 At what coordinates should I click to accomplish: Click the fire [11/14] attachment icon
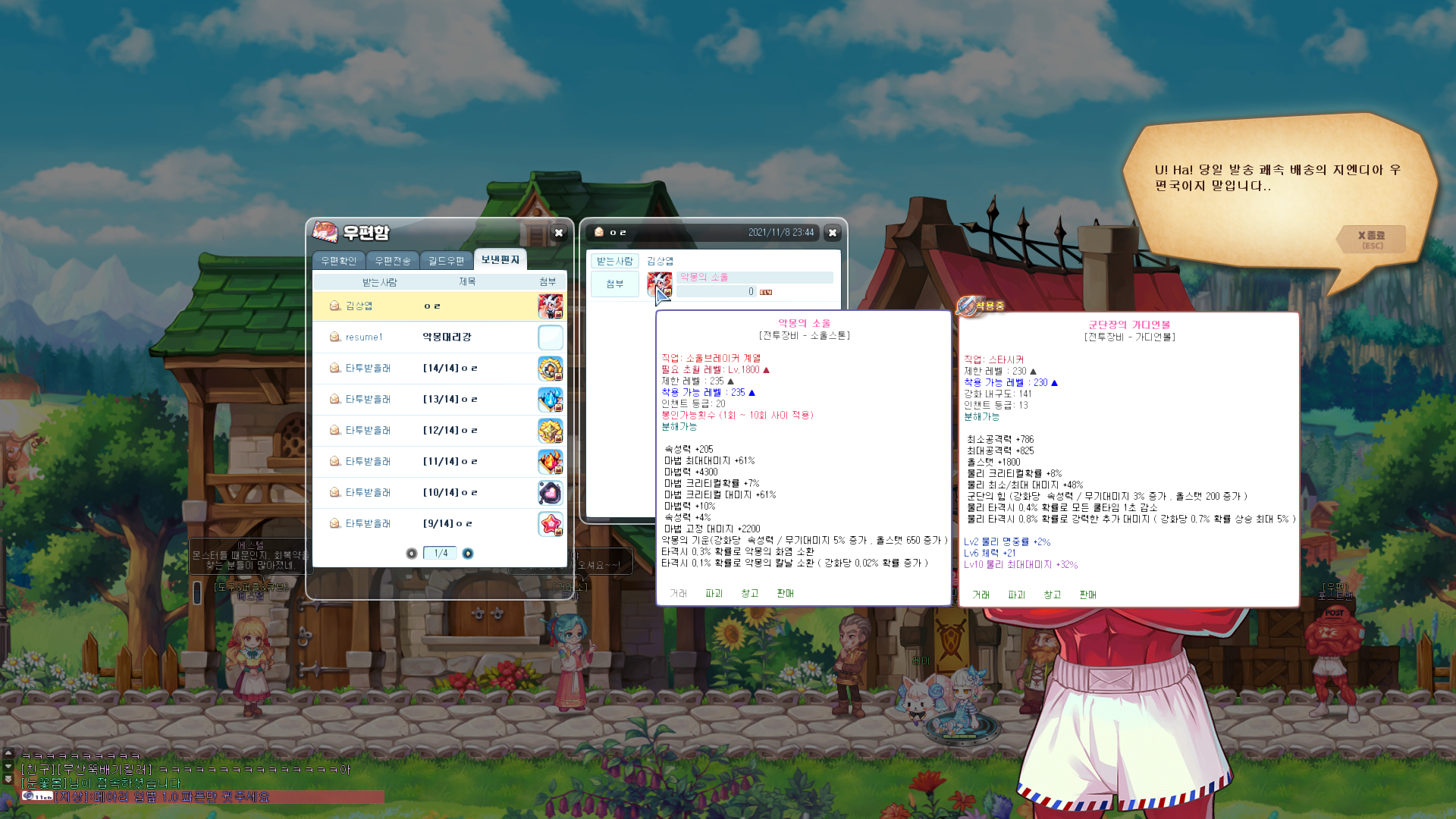(550, 462)
